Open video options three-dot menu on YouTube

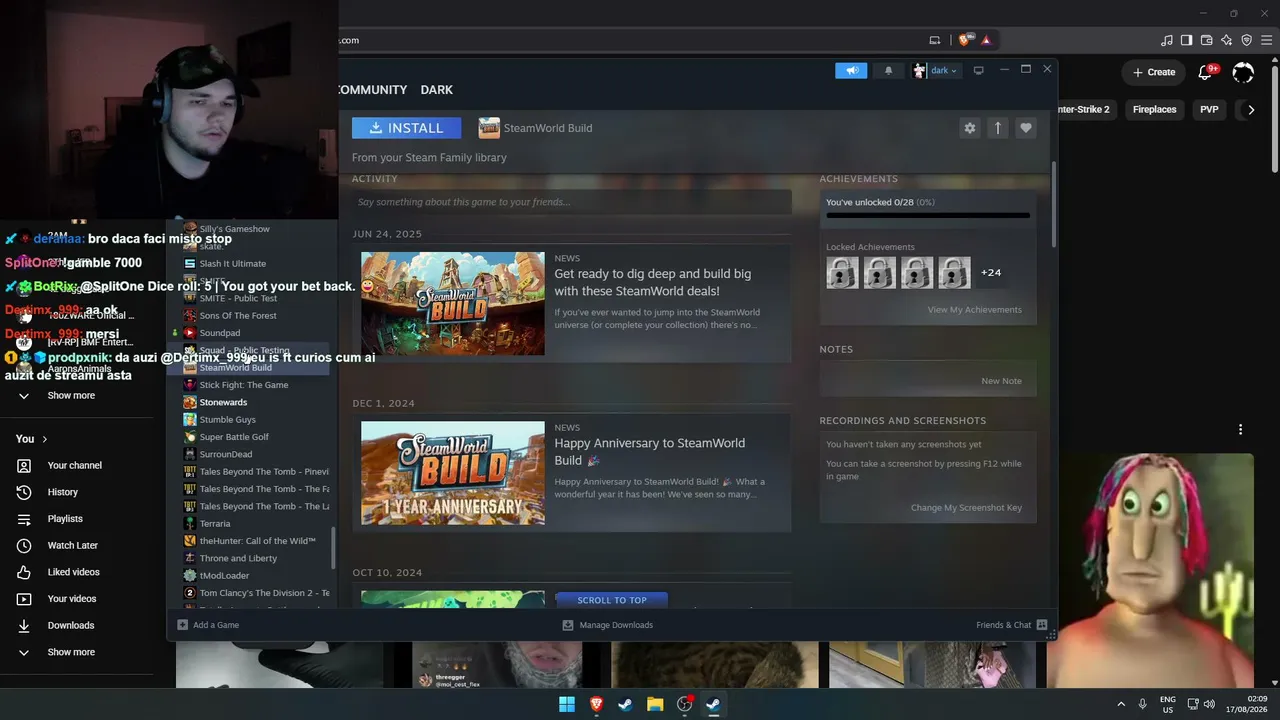(1240, 430)
